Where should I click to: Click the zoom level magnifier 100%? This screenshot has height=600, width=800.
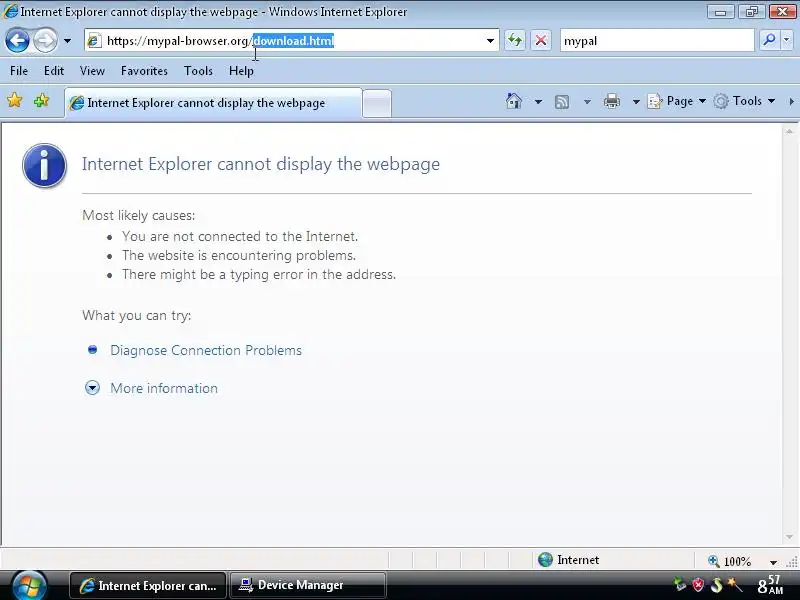pos(730,561)
